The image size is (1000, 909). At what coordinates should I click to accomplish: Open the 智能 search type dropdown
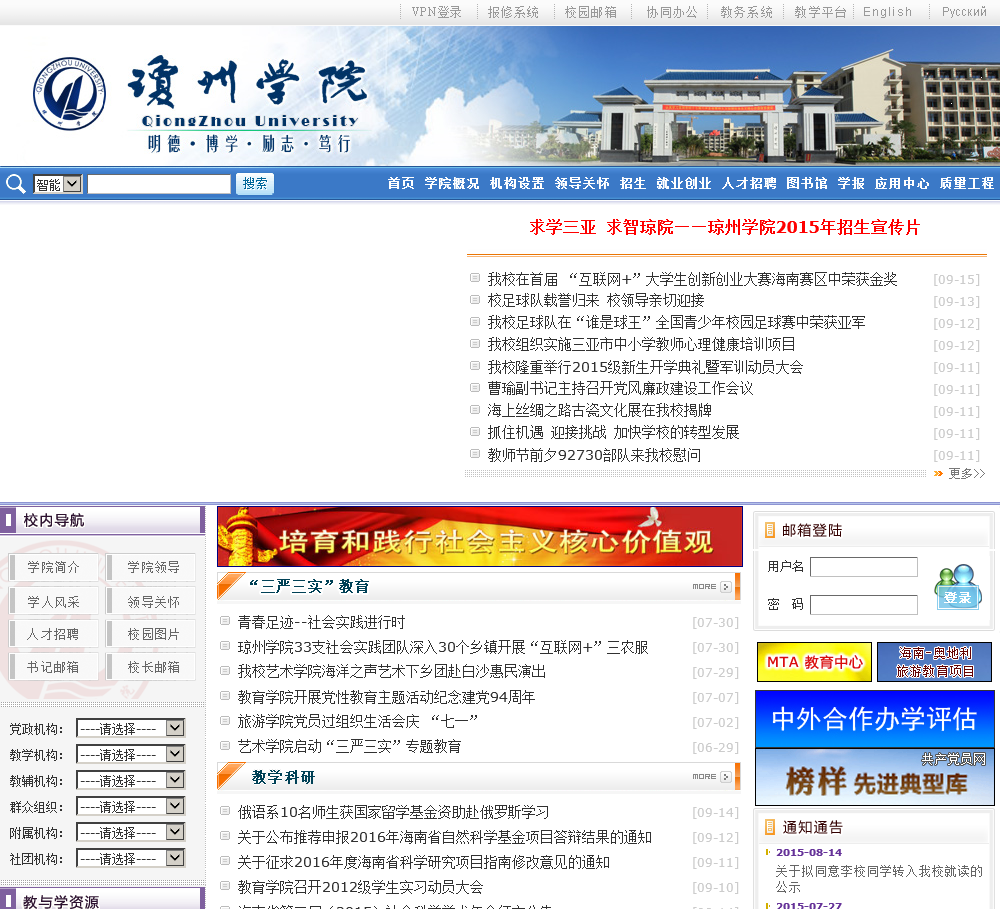click(x=57, y=184)
